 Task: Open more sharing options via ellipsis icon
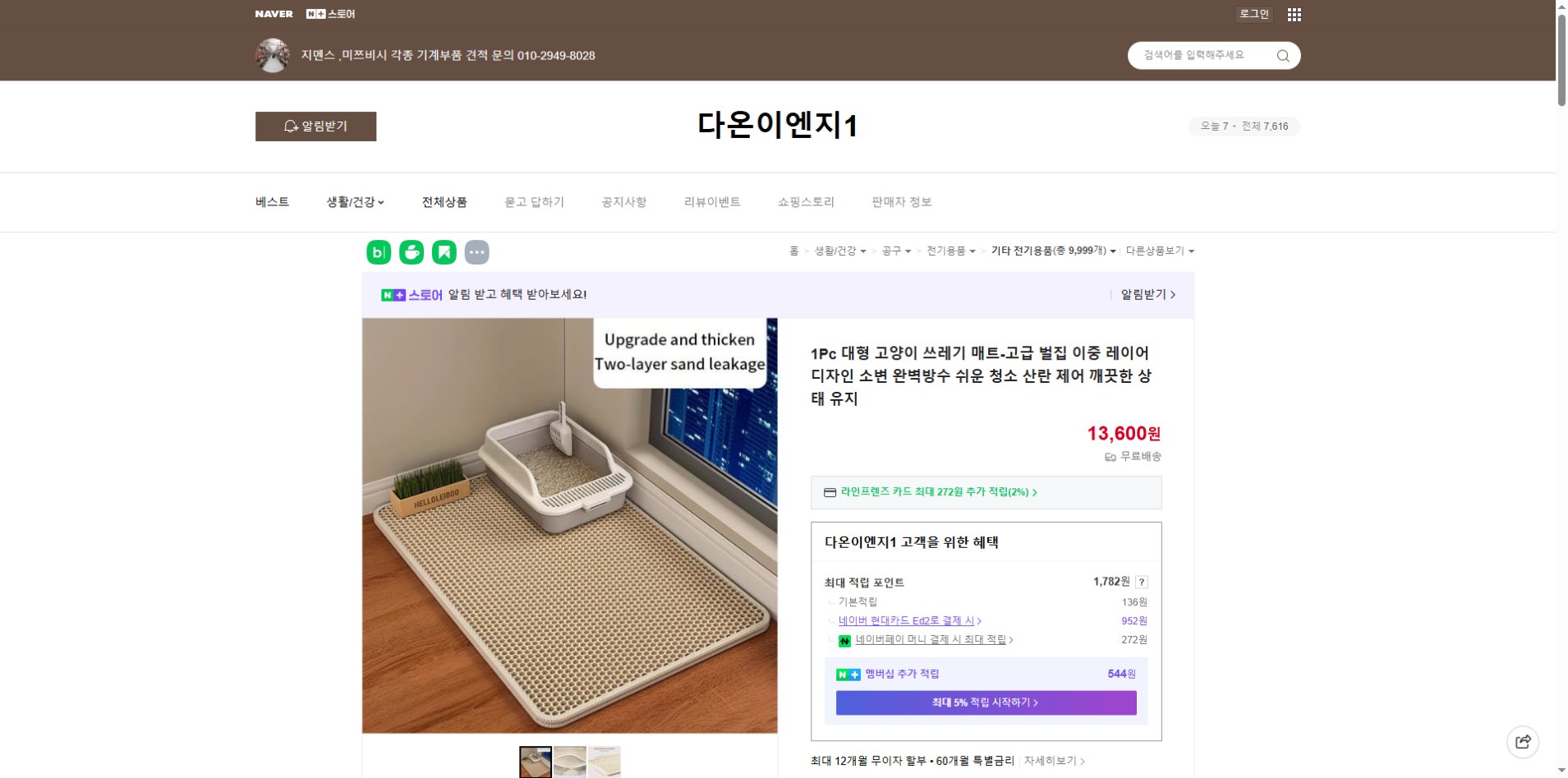pyautogui.click(x=477, y=252)
